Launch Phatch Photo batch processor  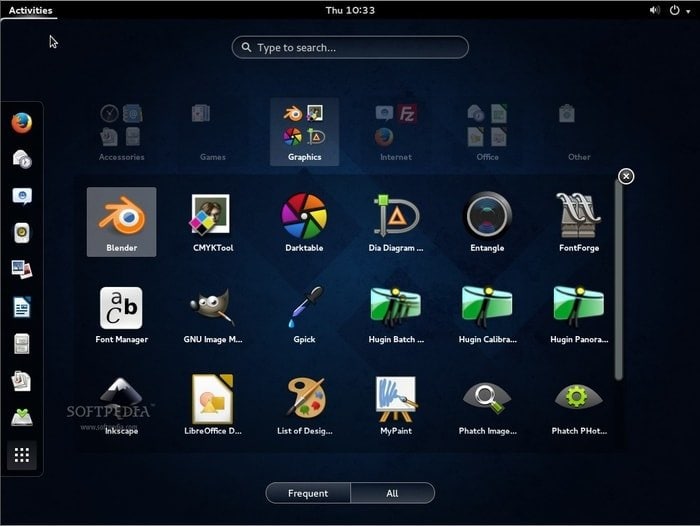(x=579, y=405)
